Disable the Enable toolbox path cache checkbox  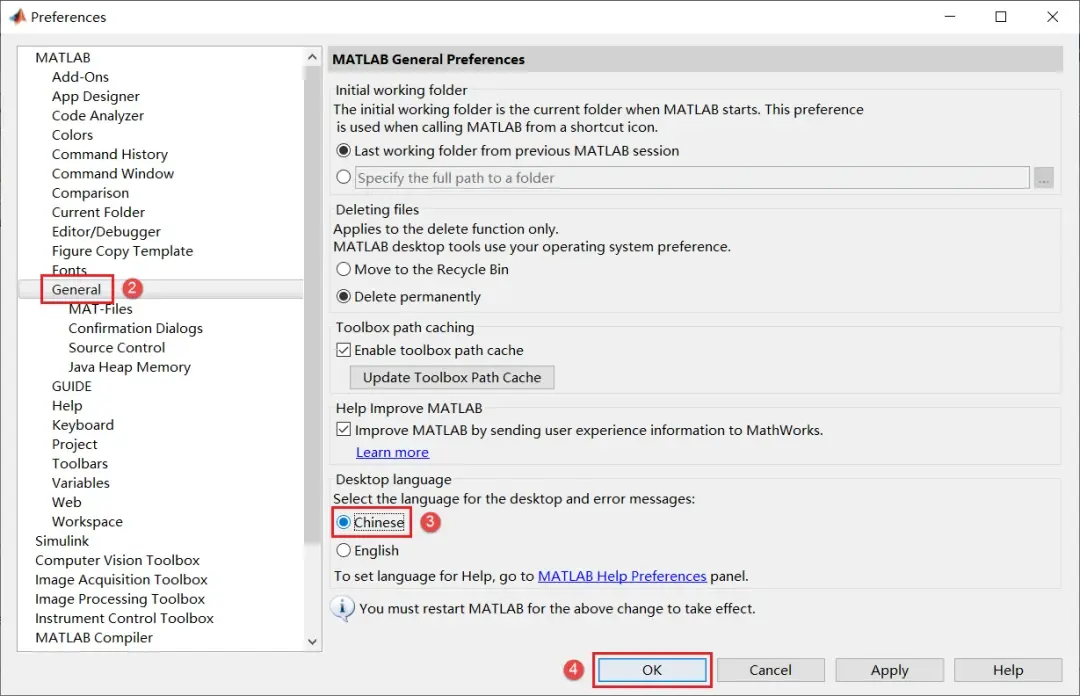[343, 350]
